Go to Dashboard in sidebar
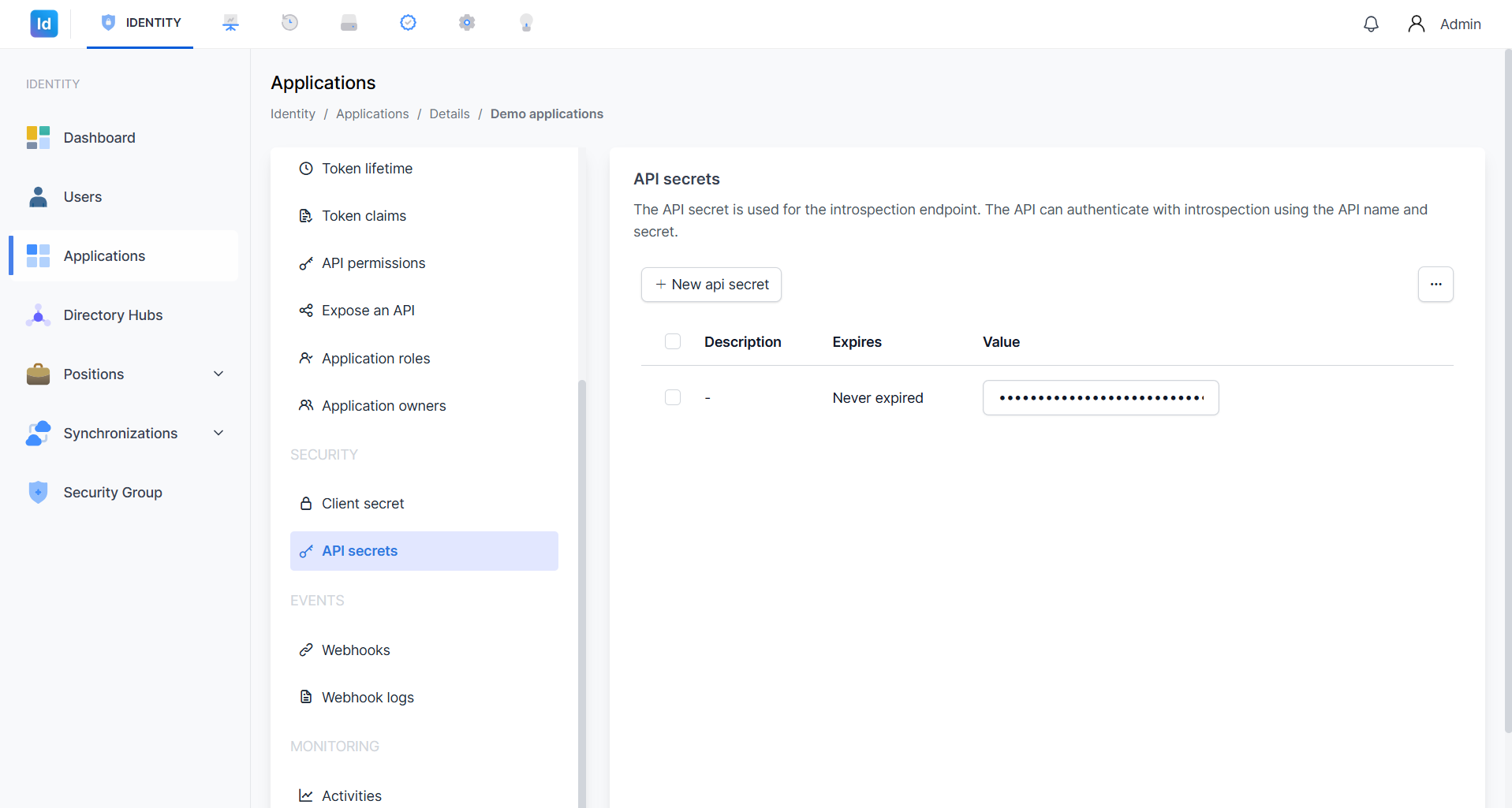 (124, 138)
